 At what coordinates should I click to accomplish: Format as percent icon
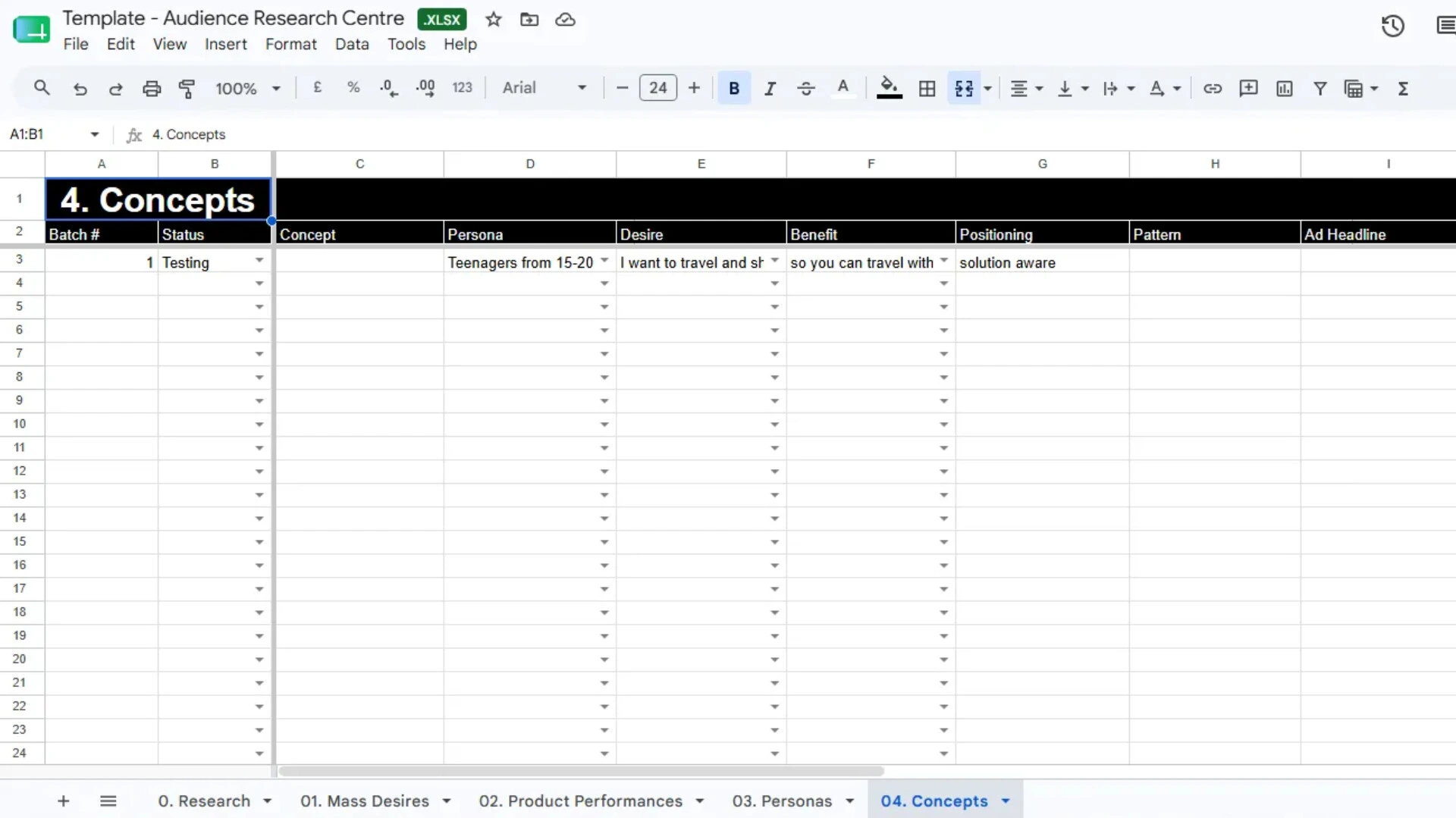coord(353,88)
